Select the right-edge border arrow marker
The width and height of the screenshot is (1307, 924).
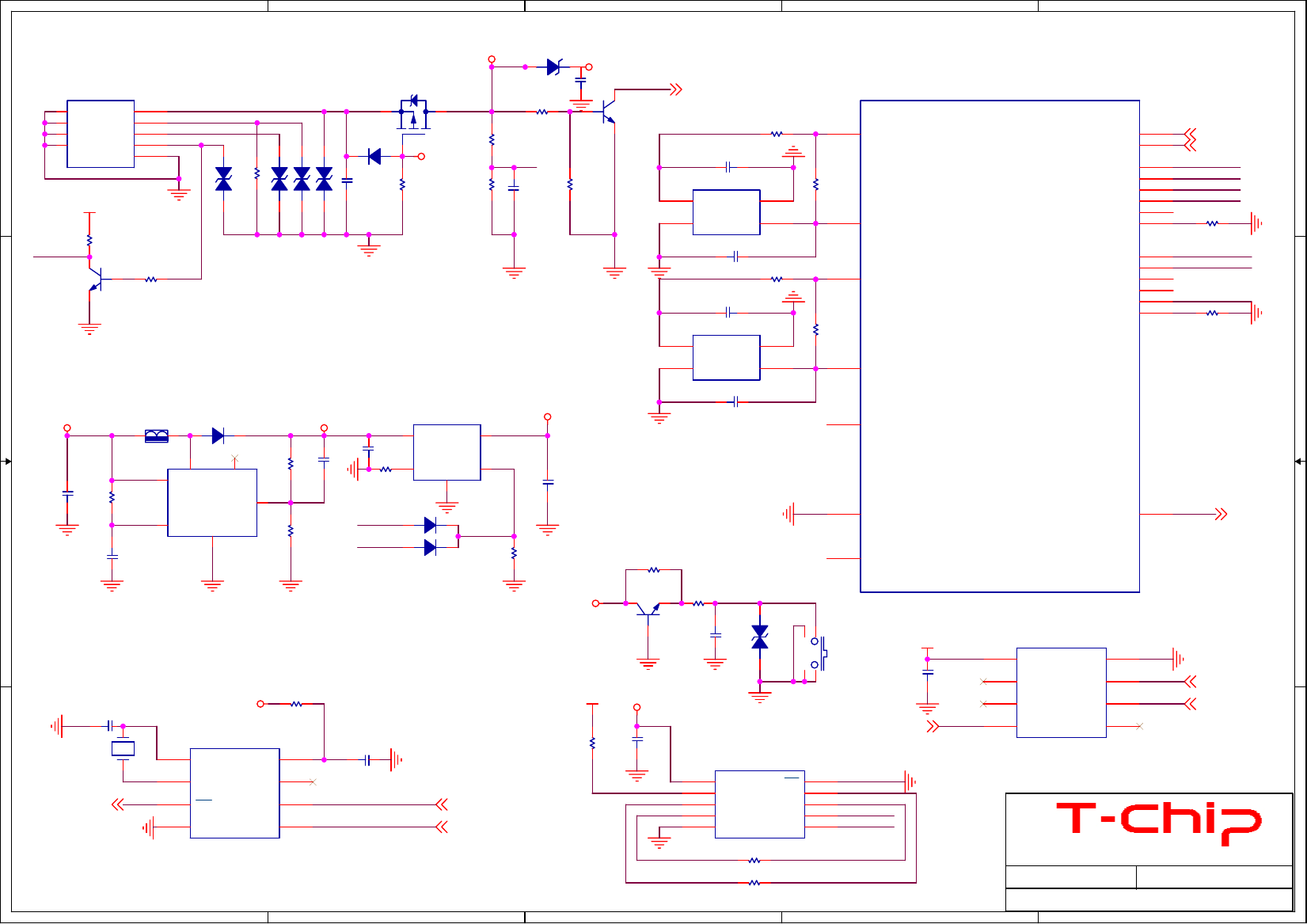pos(1298,462)
